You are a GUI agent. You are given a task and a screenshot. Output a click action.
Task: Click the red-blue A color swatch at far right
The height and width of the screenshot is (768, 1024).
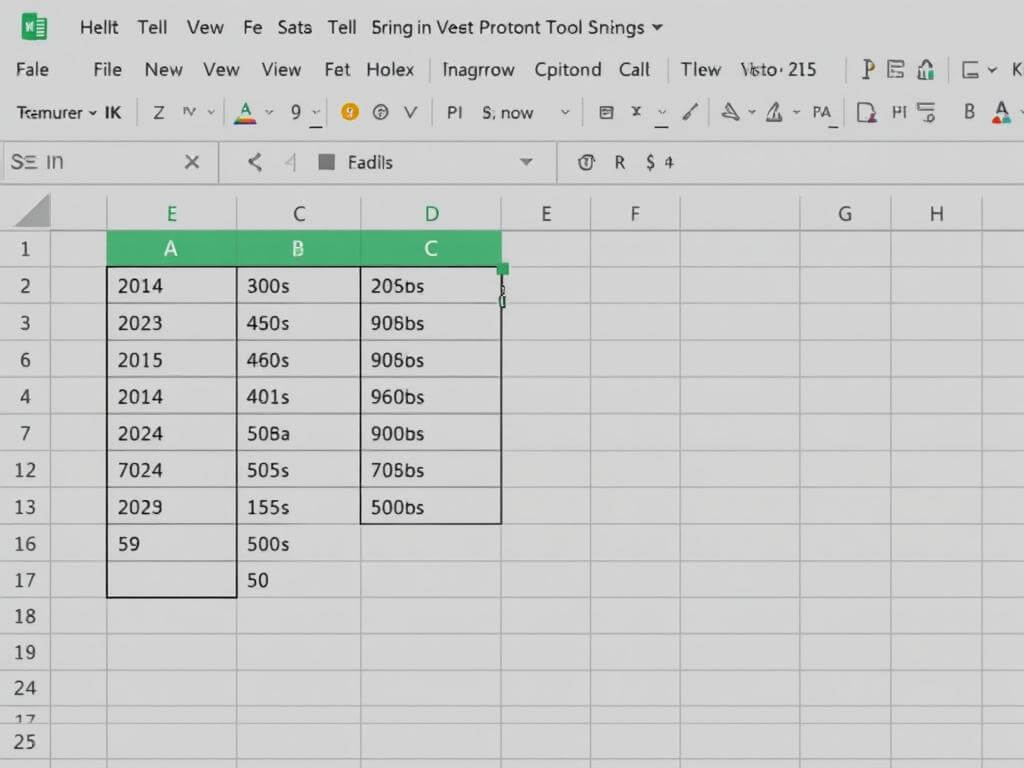click(x=1000, y=112)
